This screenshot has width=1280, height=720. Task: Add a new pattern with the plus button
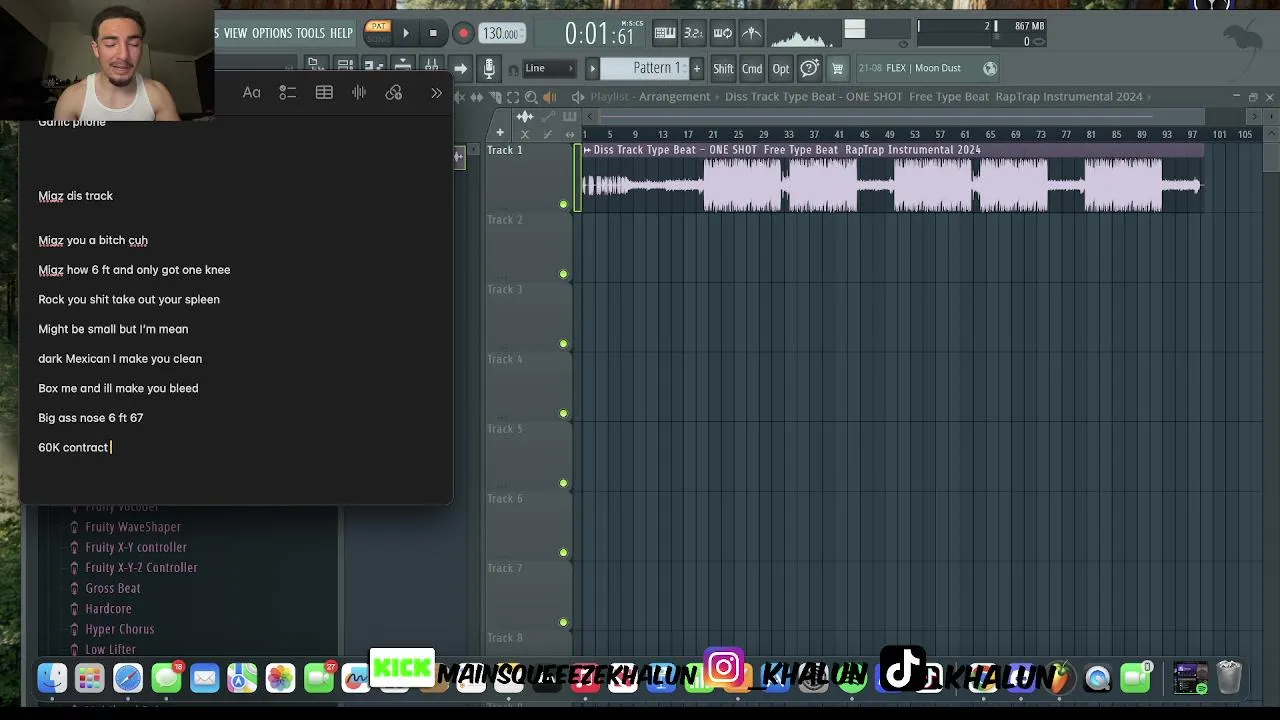697,68
